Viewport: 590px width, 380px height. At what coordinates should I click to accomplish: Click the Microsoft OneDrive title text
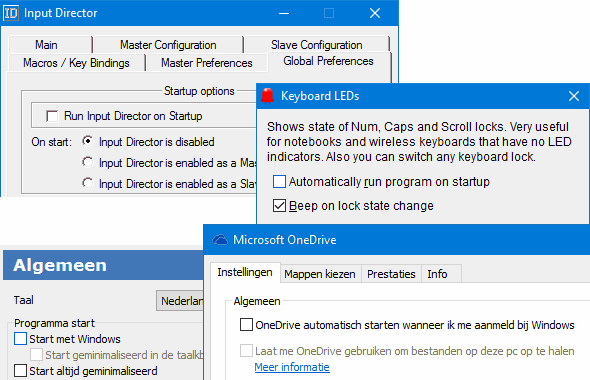(x=284, y=240)
